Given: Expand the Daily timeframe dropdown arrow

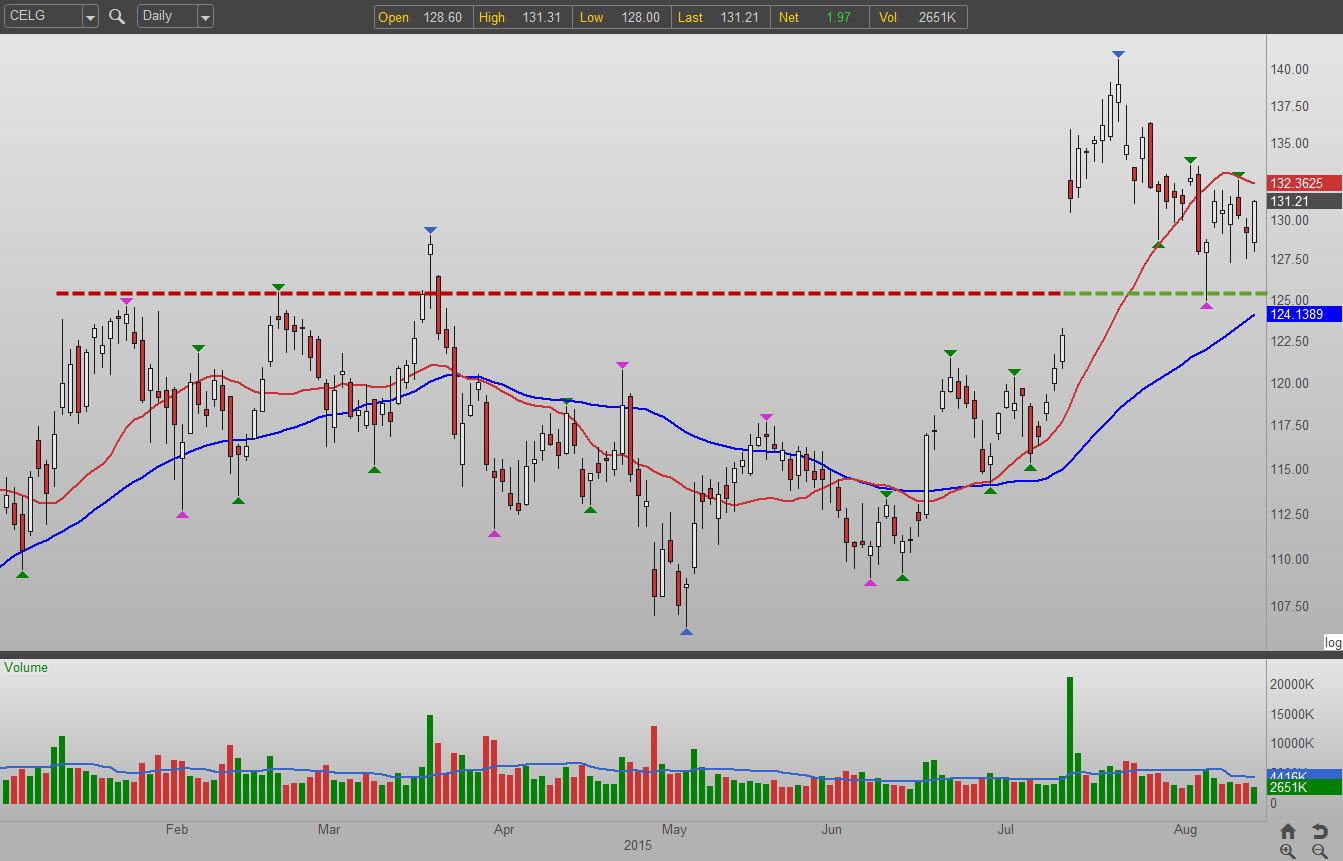Looking at the screenshot, I should click(205, 17).
